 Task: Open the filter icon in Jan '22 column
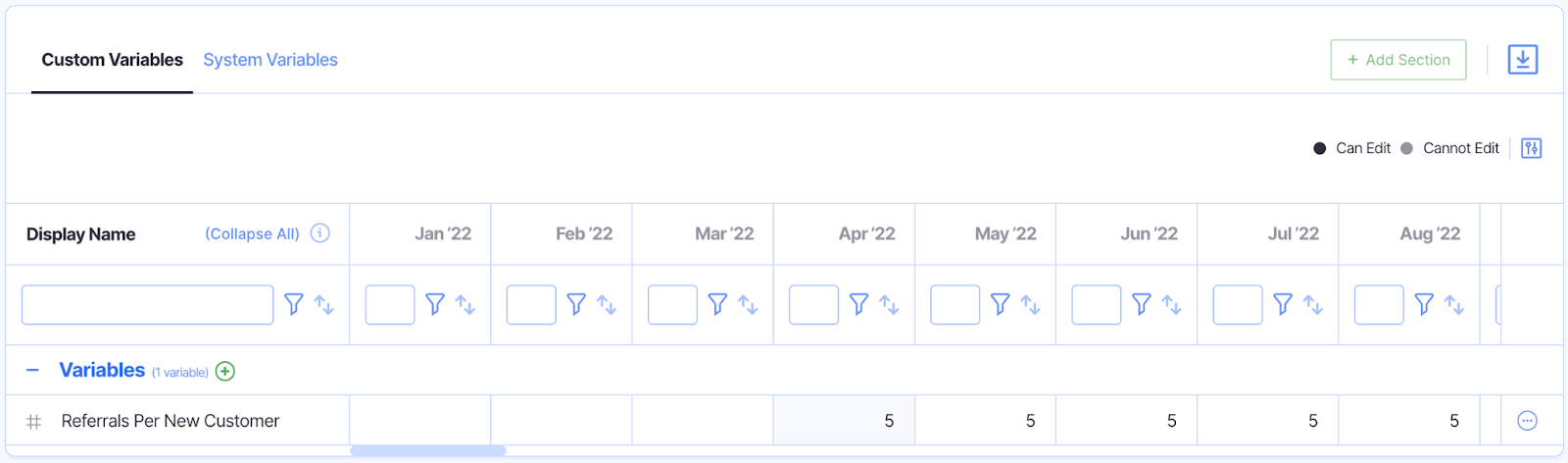435,304
